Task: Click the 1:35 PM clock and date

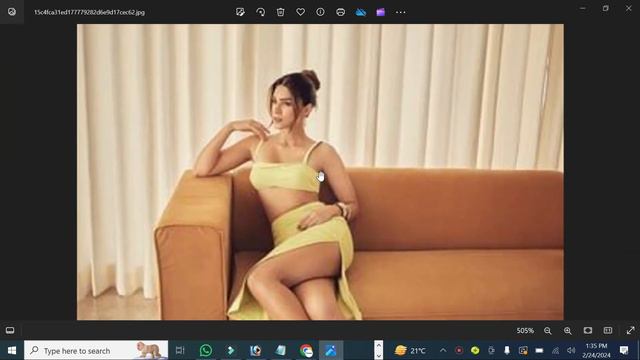Action: (596, 350)
